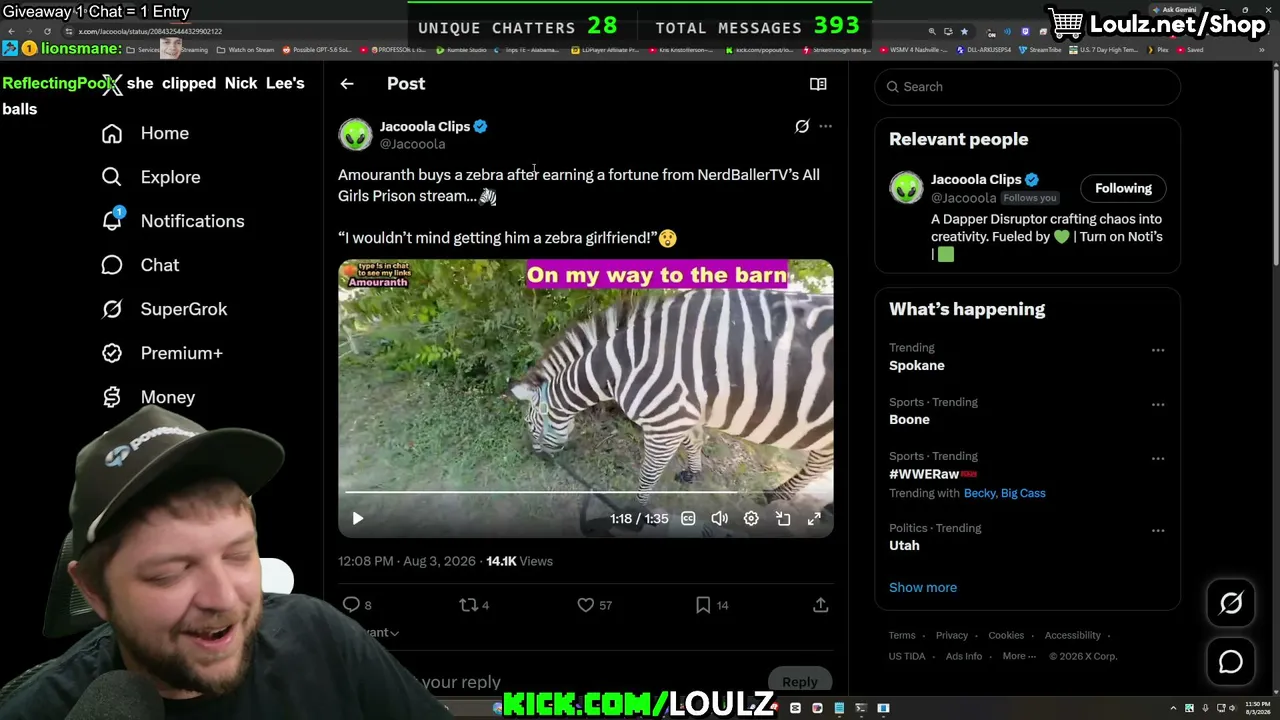Open the floating Grok button
This screenshot has width=1280, height=720.
click(1231, 603)
